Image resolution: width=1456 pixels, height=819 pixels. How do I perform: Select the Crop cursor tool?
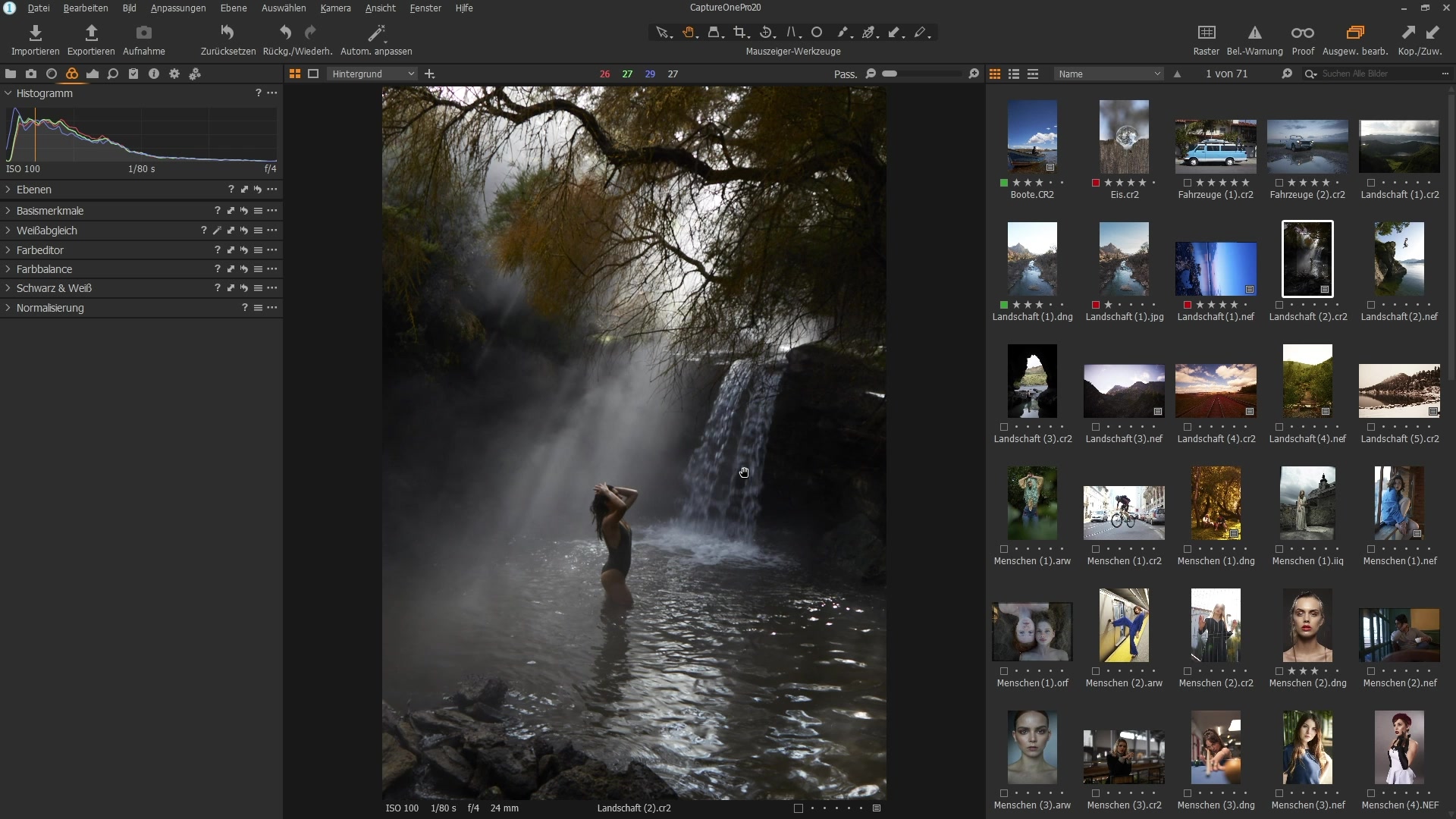click(740, 33)
